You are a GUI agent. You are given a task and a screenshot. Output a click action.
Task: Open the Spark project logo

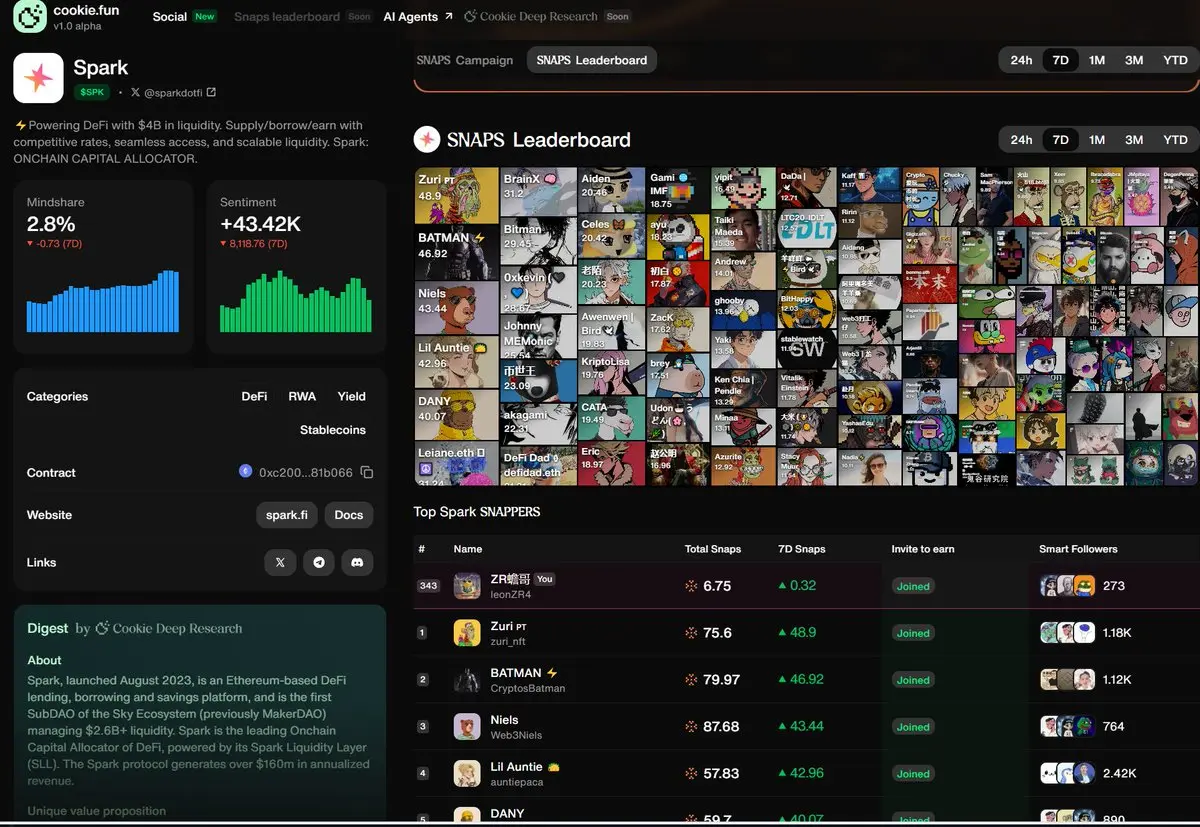click(x=38, y=78)
